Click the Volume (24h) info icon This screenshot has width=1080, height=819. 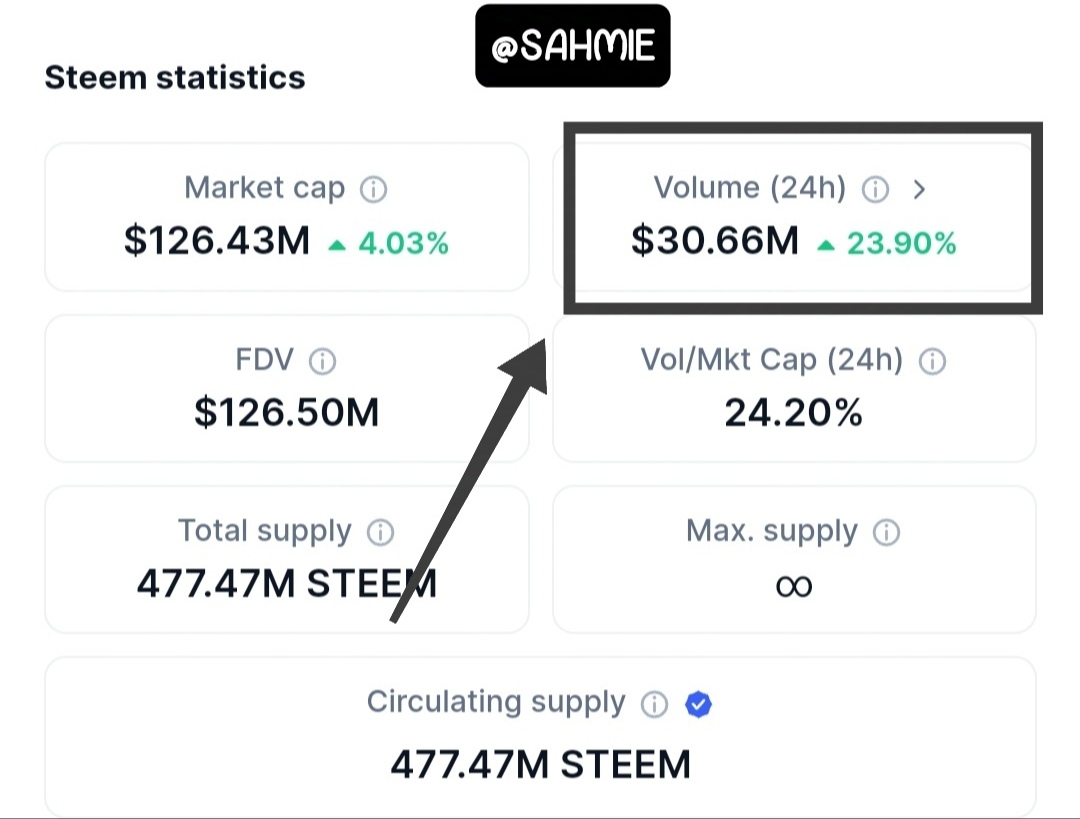[x=875, y=189]
